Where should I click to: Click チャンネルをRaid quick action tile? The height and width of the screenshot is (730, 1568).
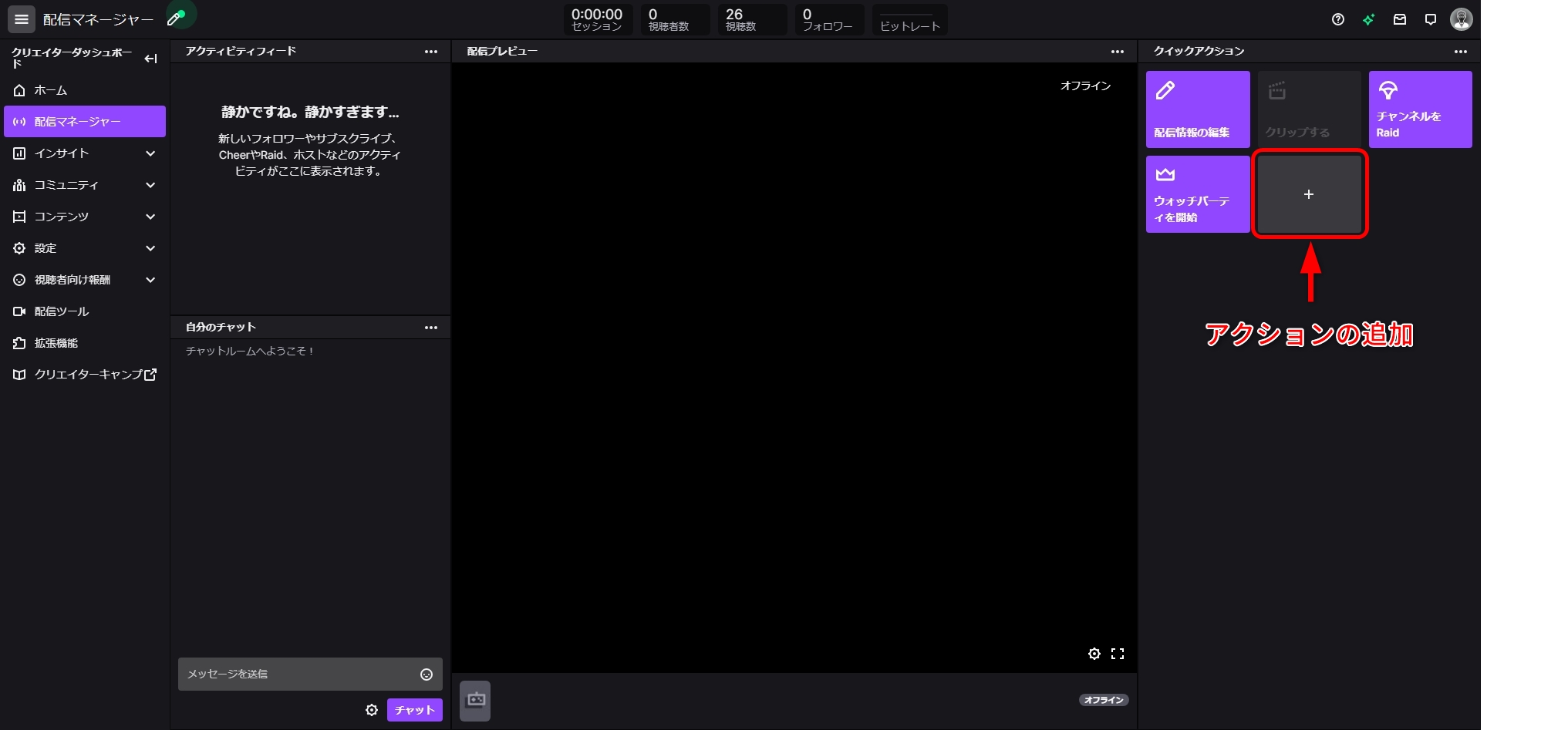[x=1420, y=109]
